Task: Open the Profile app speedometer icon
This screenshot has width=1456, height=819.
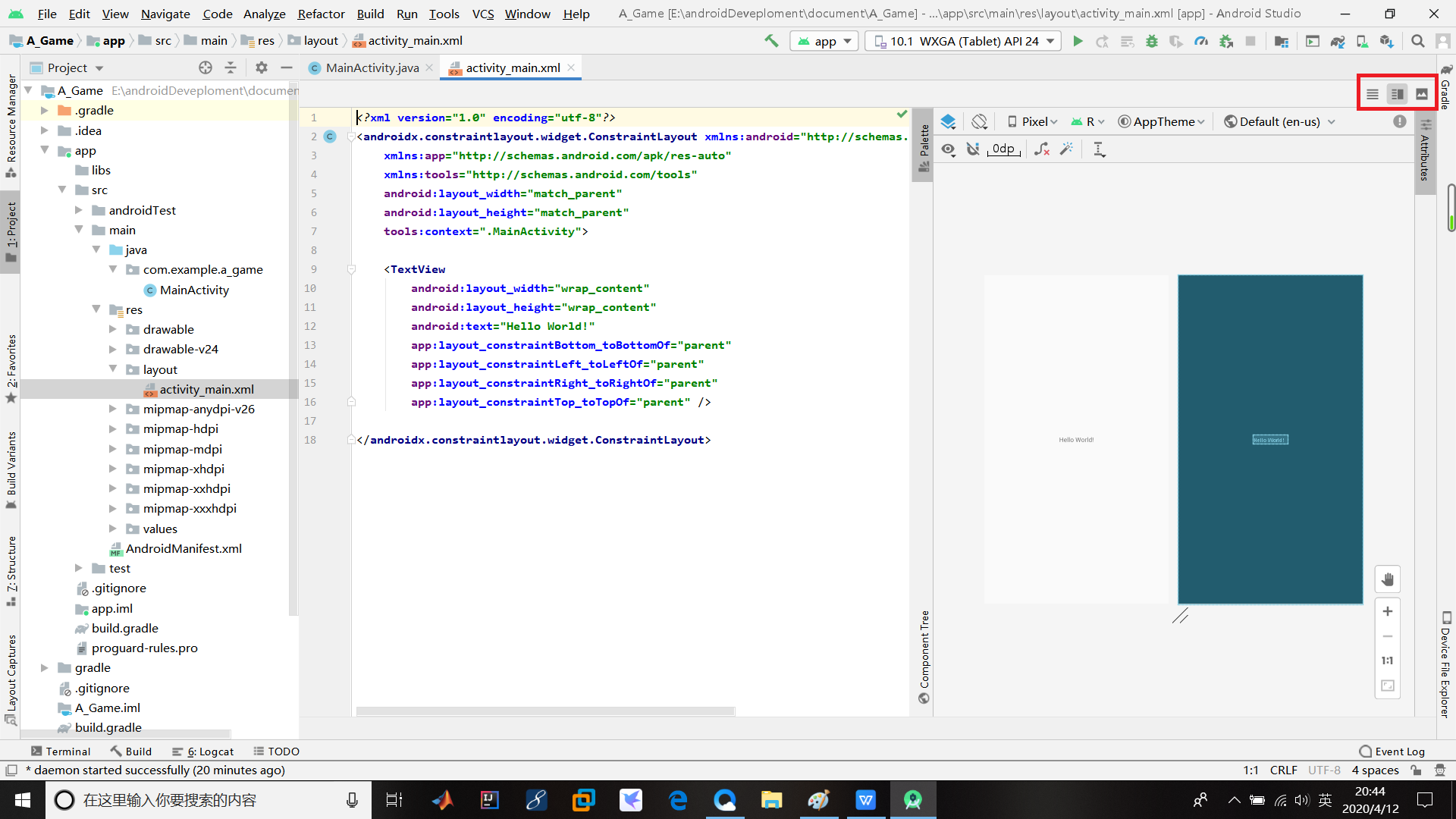Action: click(x=1201, y=41)
